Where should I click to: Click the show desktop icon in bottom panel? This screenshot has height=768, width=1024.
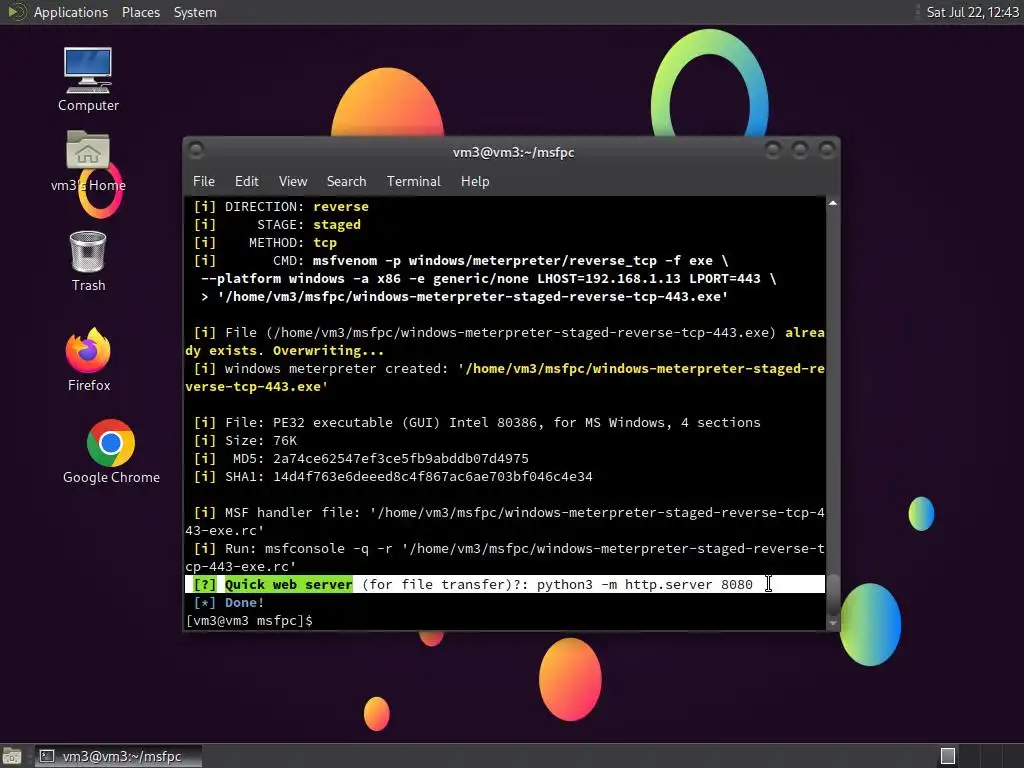tap(12, 756)
